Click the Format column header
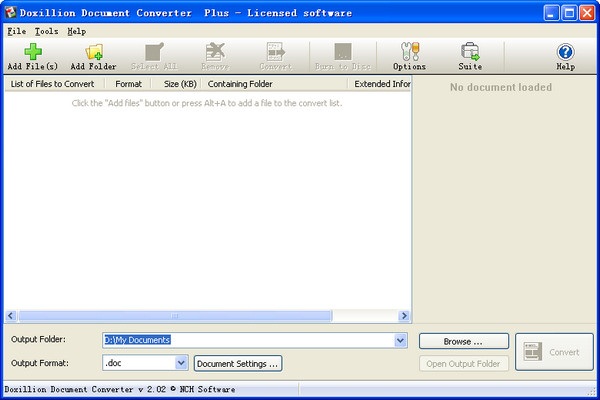This screenshot has width=600, height=400. [x=129, y=84]
